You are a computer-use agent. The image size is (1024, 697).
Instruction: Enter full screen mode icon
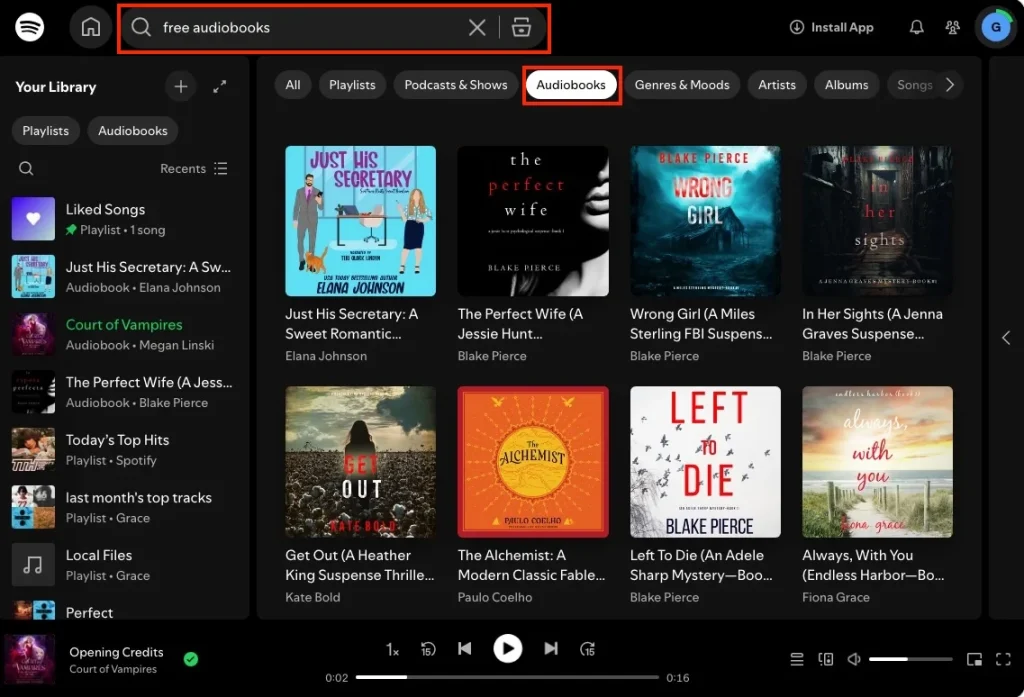pos(1003,660)
